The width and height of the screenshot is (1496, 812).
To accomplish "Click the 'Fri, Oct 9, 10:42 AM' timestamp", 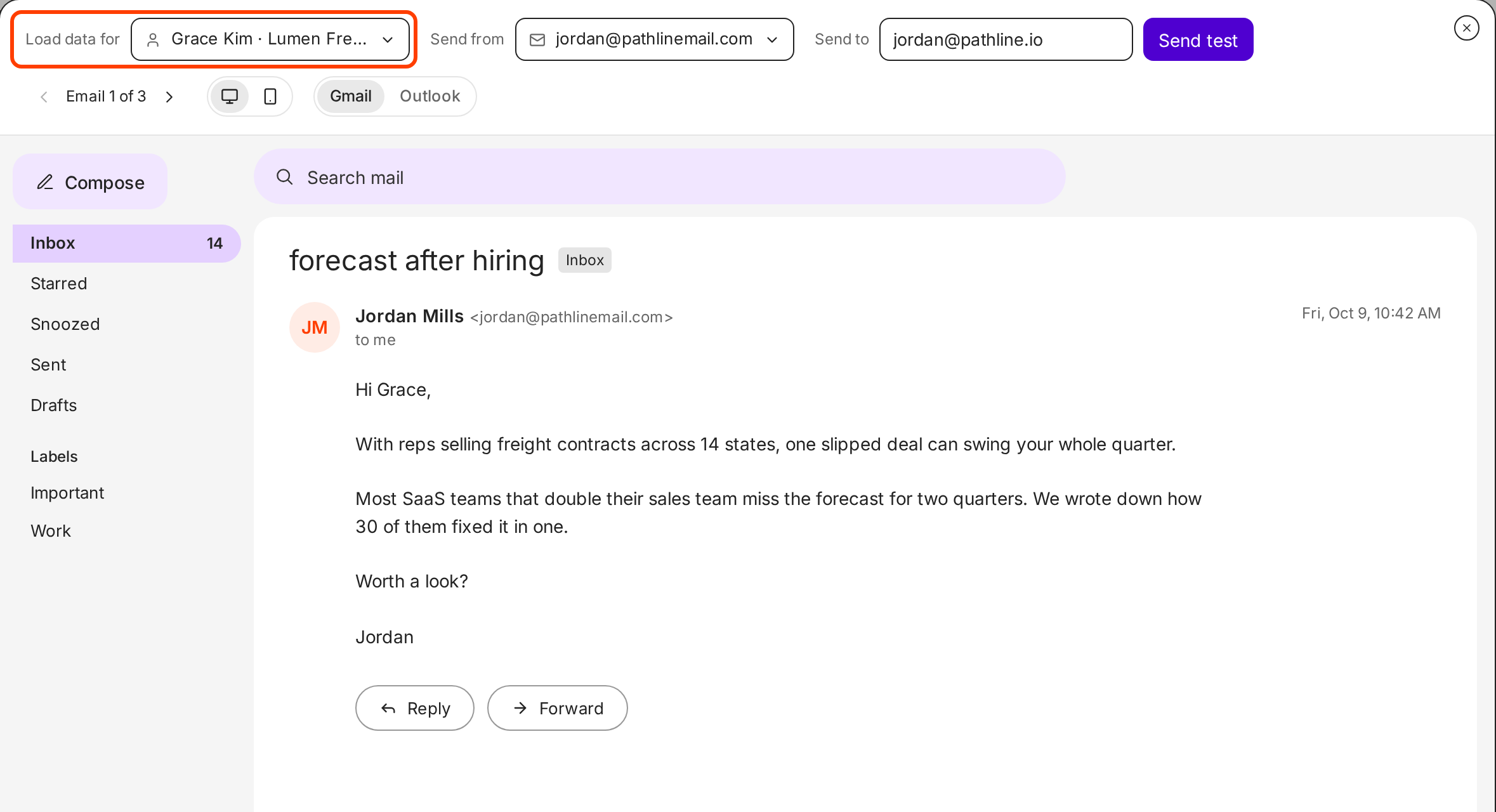I will (x=1371, y=313).
